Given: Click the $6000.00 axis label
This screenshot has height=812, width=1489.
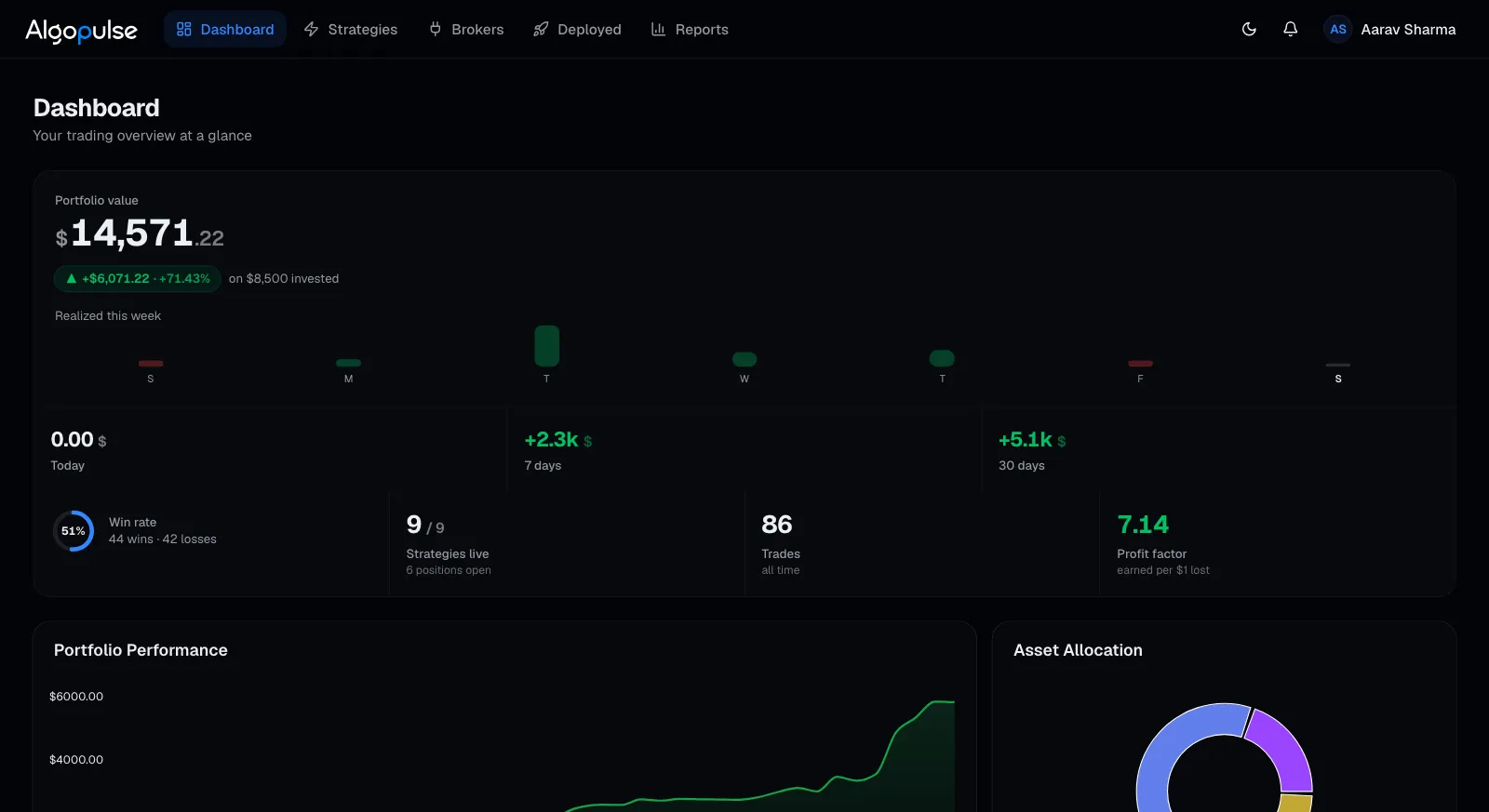Looking at the screenshot, I should point(76,697).
